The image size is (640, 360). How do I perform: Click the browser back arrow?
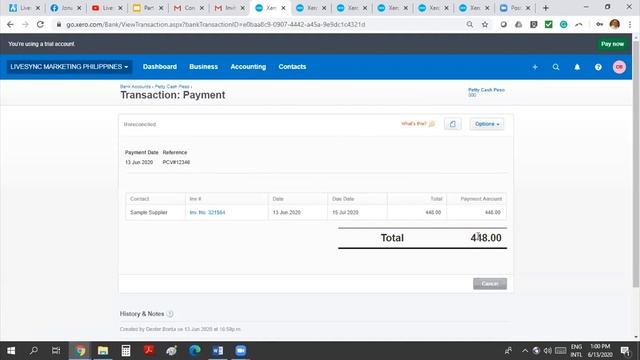(x=10, y=24)
